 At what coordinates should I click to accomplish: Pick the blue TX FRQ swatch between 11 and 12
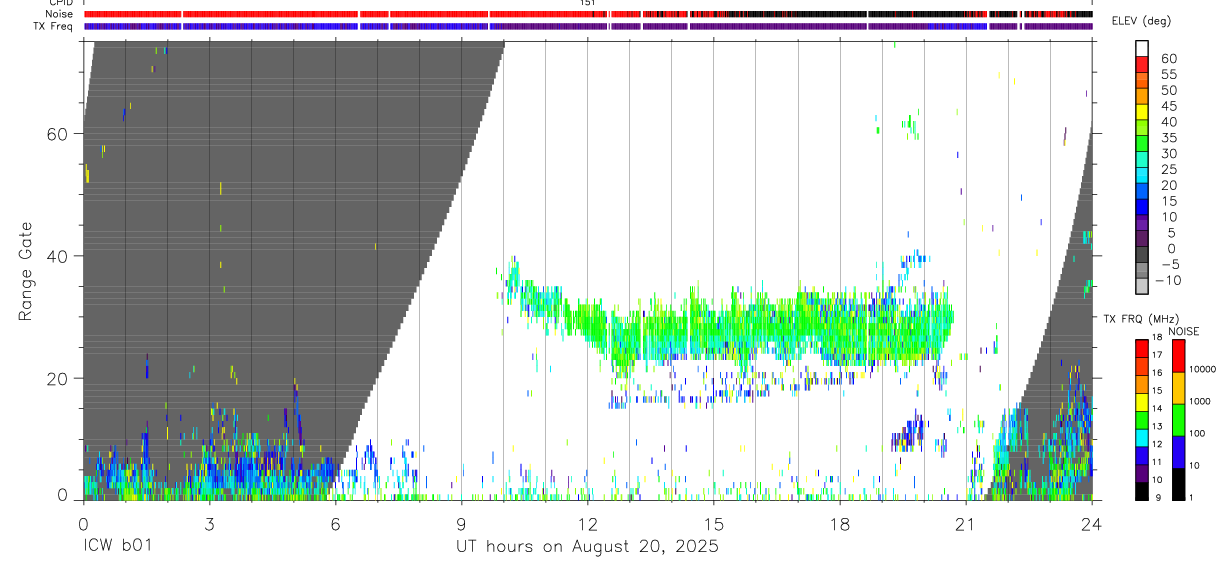coord(1142,456)
